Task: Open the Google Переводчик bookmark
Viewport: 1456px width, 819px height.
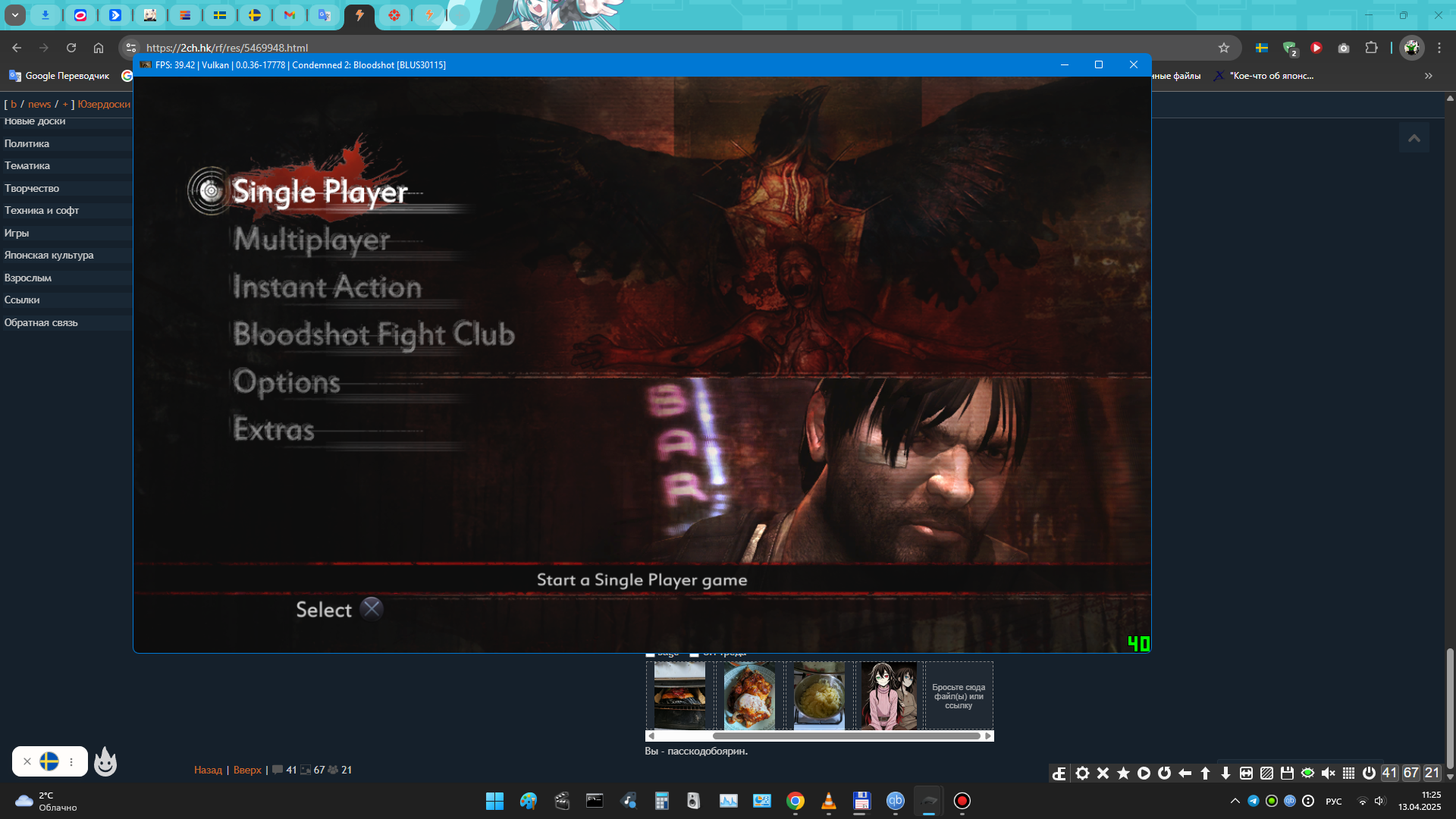Action: (59, 76)
